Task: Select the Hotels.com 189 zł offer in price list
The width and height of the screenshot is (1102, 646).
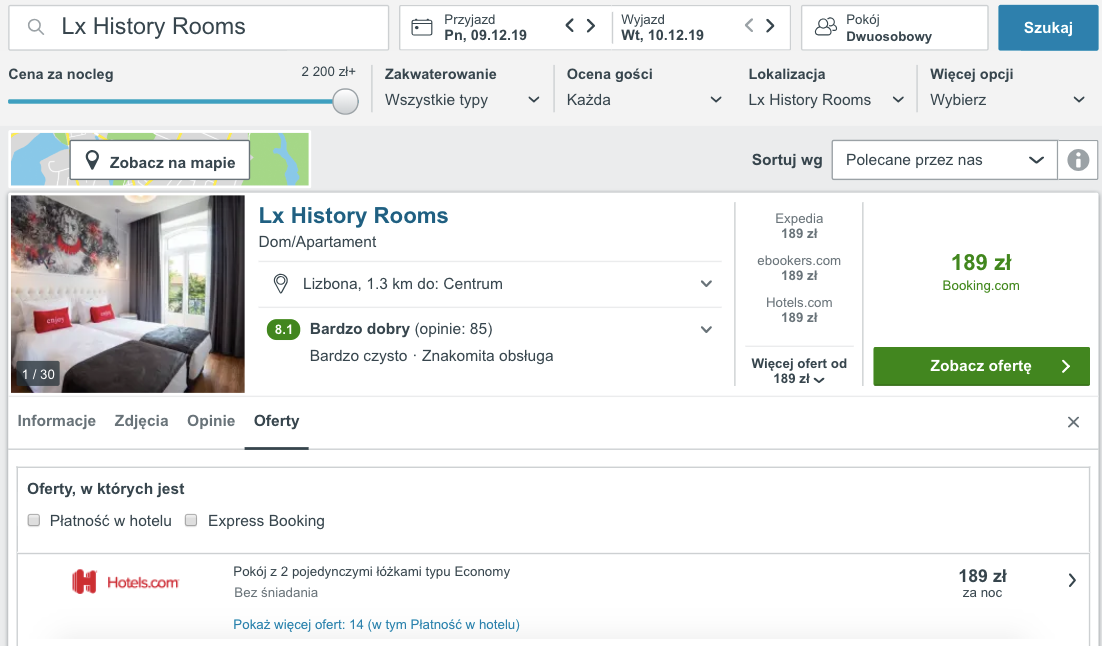Action: point(799,310)
